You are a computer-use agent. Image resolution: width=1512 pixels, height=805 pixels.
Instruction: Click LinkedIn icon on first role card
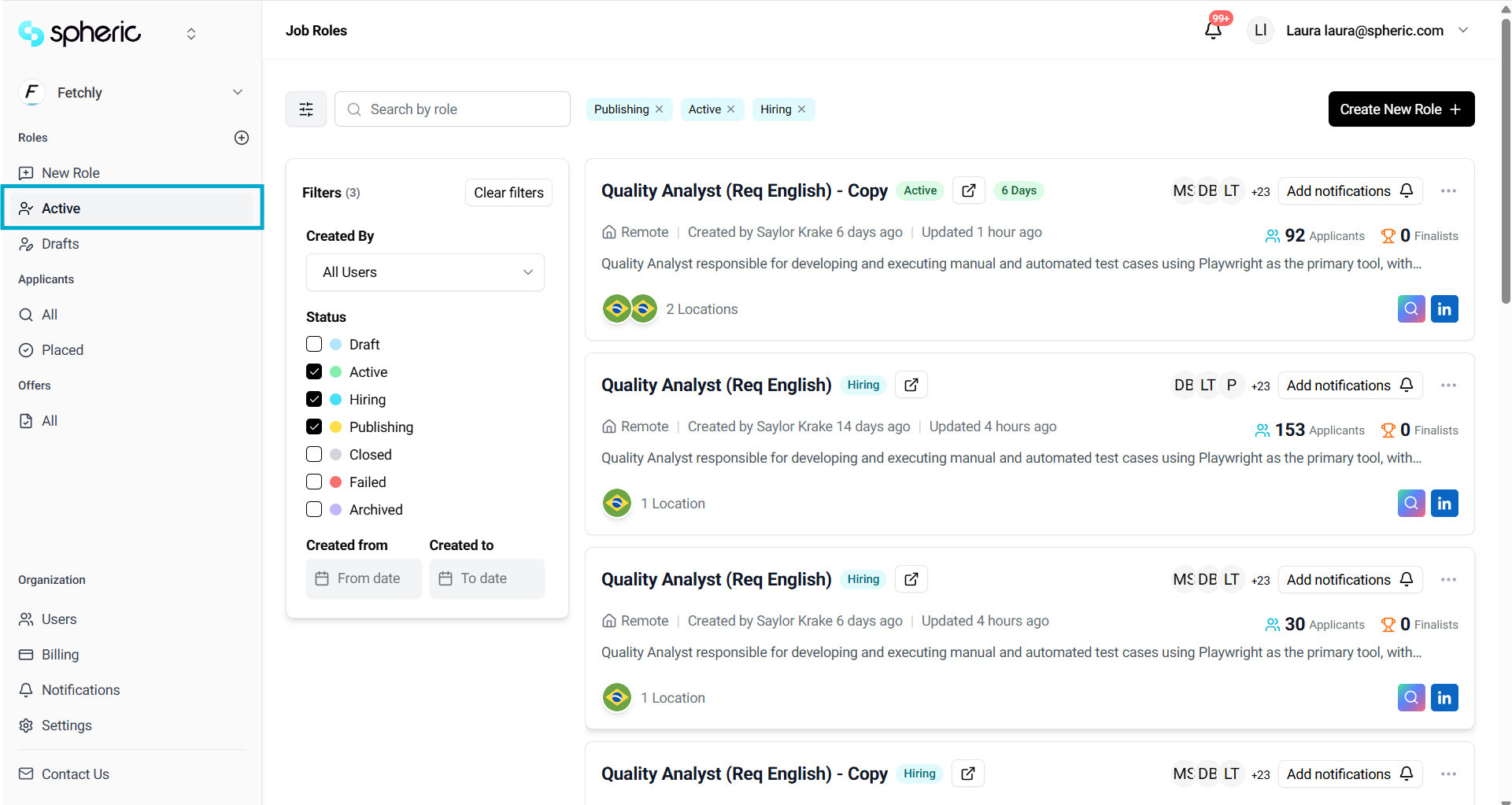1444,309
